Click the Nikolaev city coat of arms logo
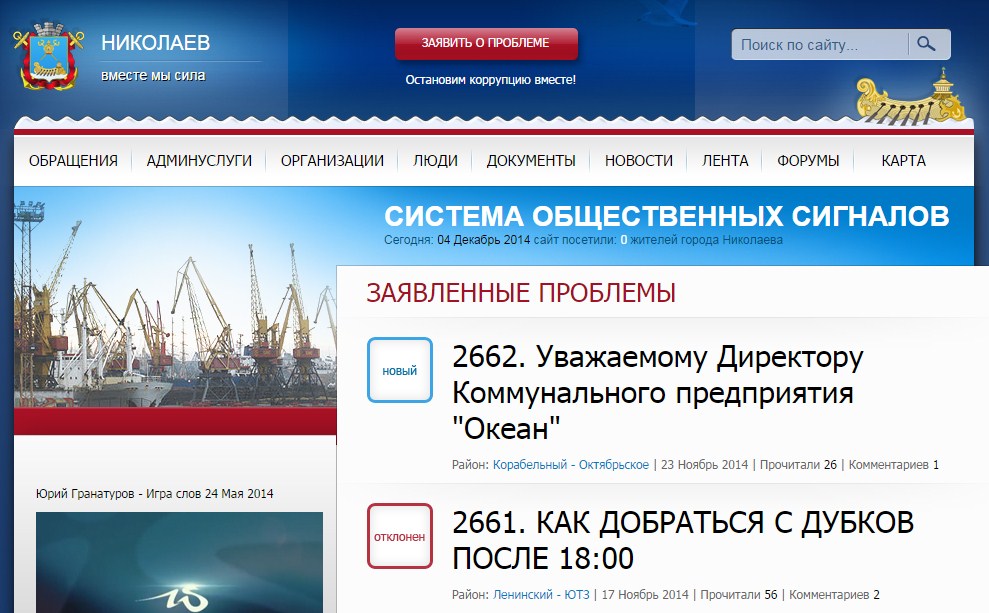 pos(46,59)
